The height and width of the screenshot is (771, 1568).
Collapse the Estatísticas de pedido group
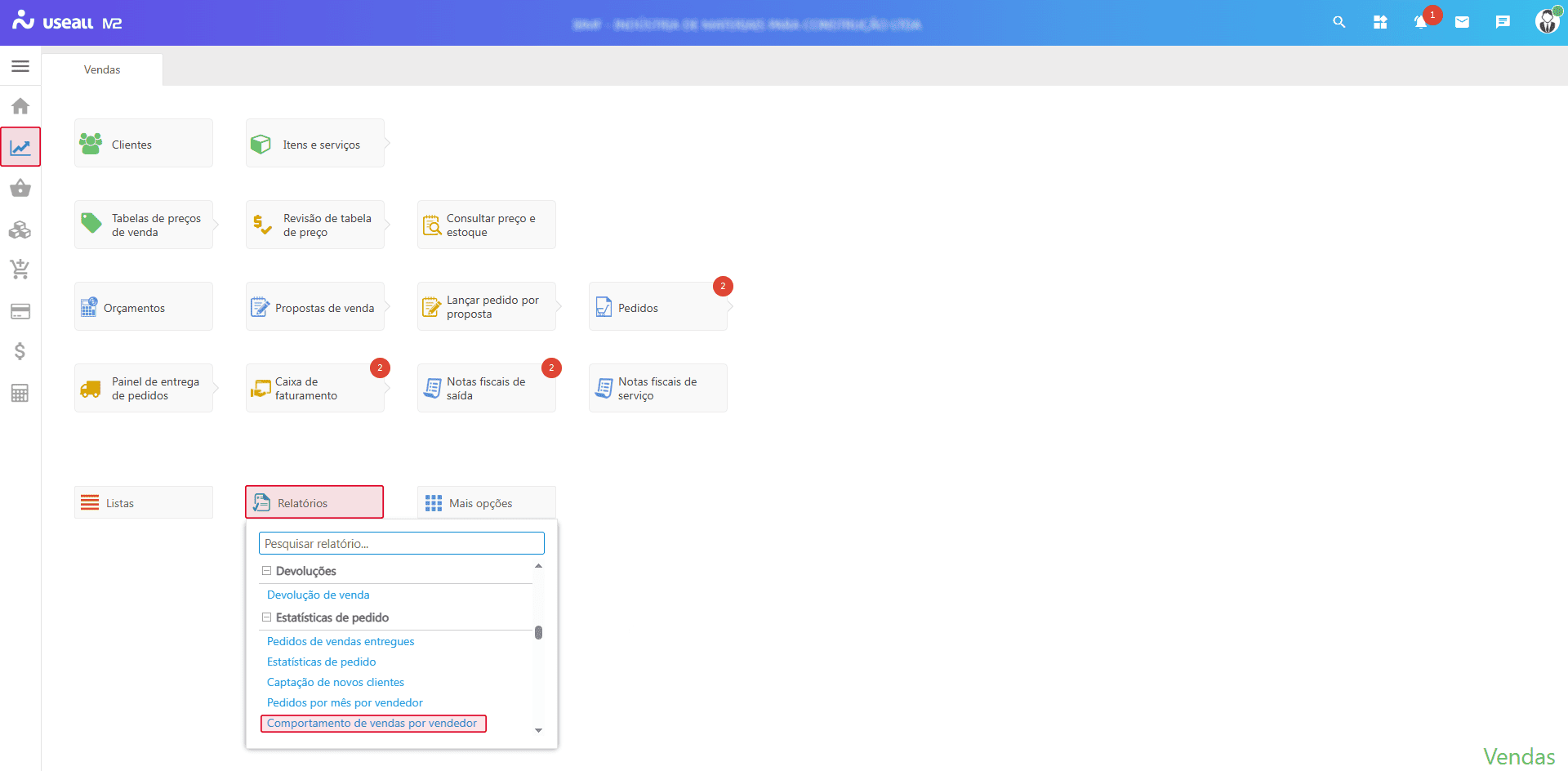(x=266, y=617)
